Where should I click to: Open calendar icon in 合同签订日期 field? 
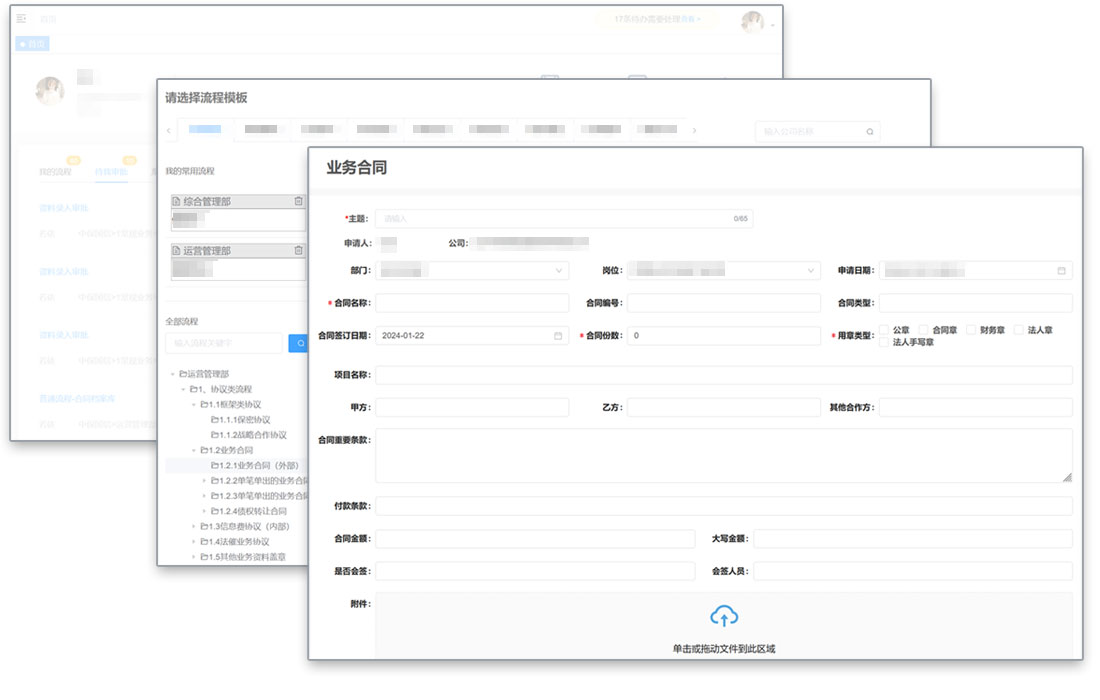(x=558, y=336)
